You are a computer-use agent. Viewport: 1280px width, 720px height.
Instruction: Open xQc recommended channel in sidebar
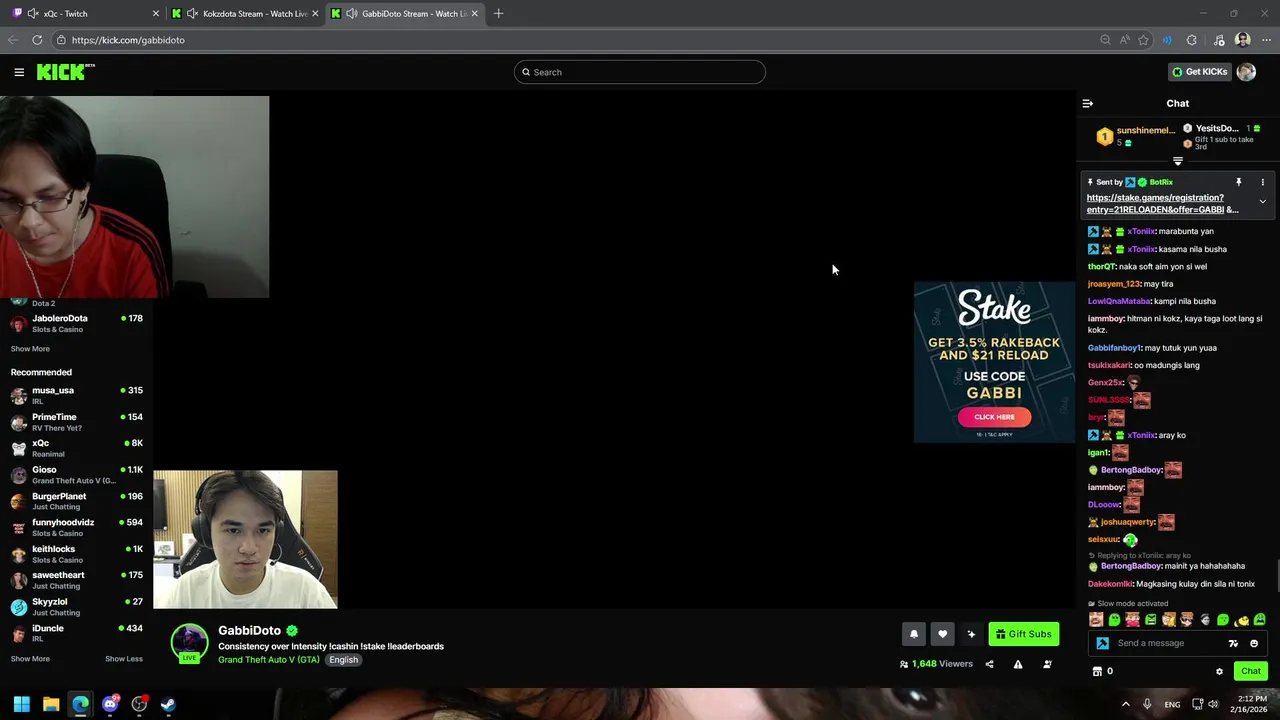point(77,448)
